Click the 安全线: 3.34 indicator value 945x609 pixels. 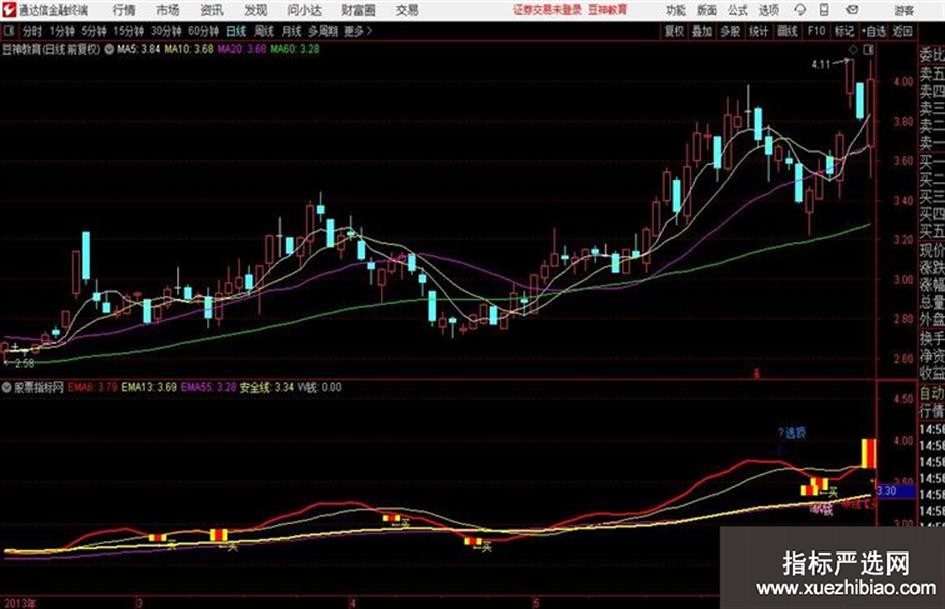pos(267,388)
